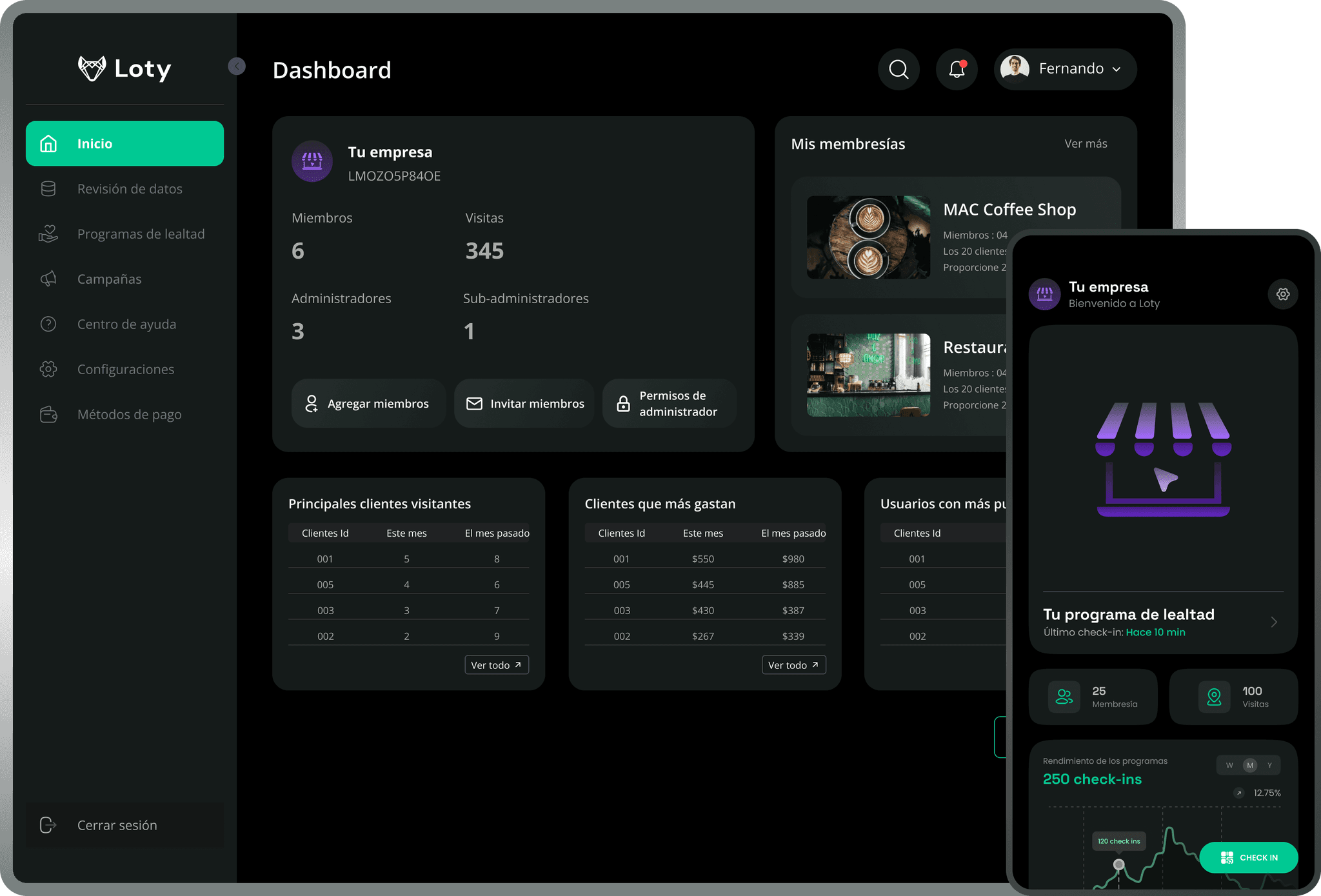Click the Métodos de pago wallet icon
This screenshot has width=1321, height=896.
pos(48,414)
